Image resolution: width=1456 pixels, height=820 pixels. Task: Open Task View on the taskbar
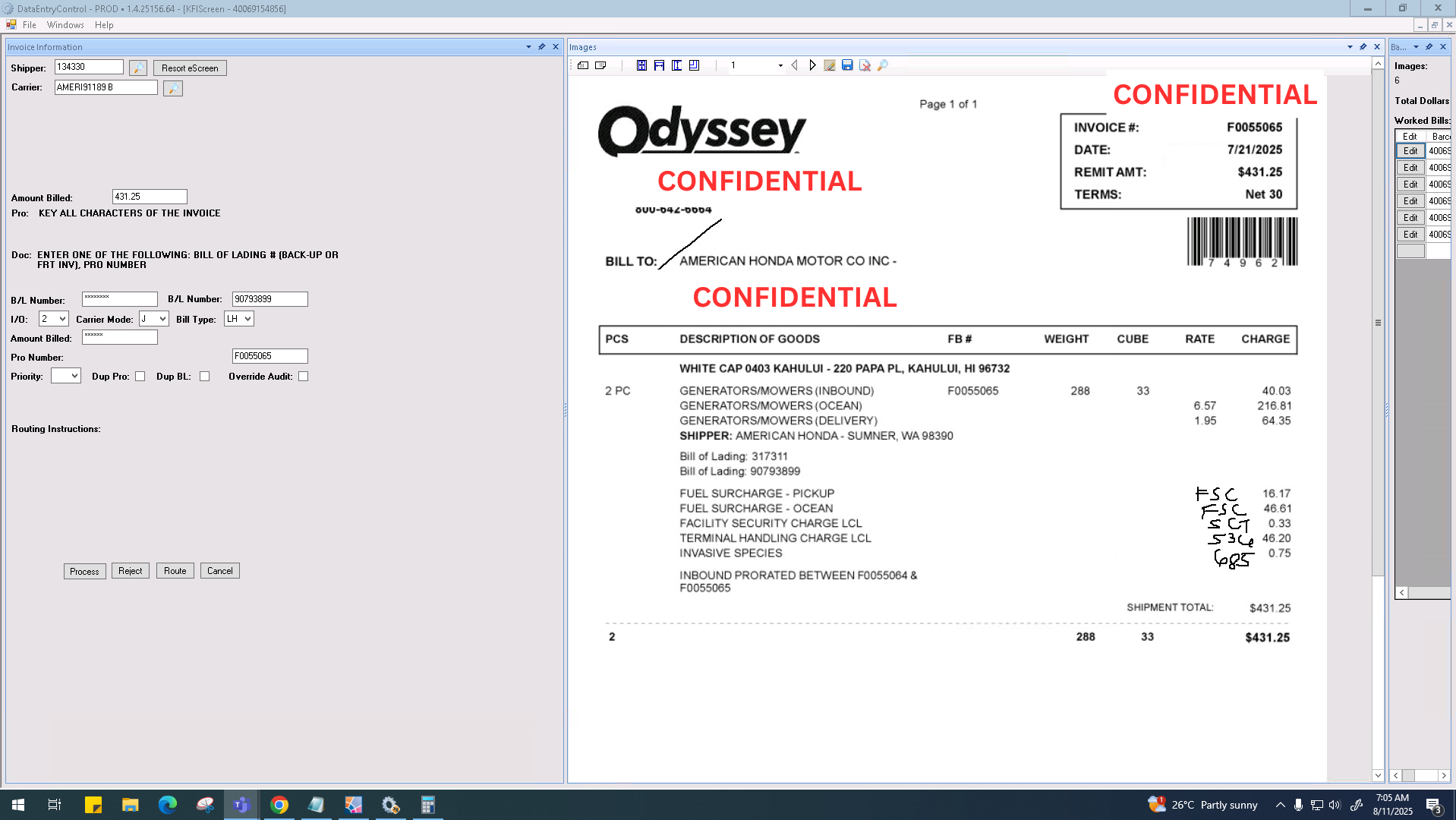pos(55,805)
